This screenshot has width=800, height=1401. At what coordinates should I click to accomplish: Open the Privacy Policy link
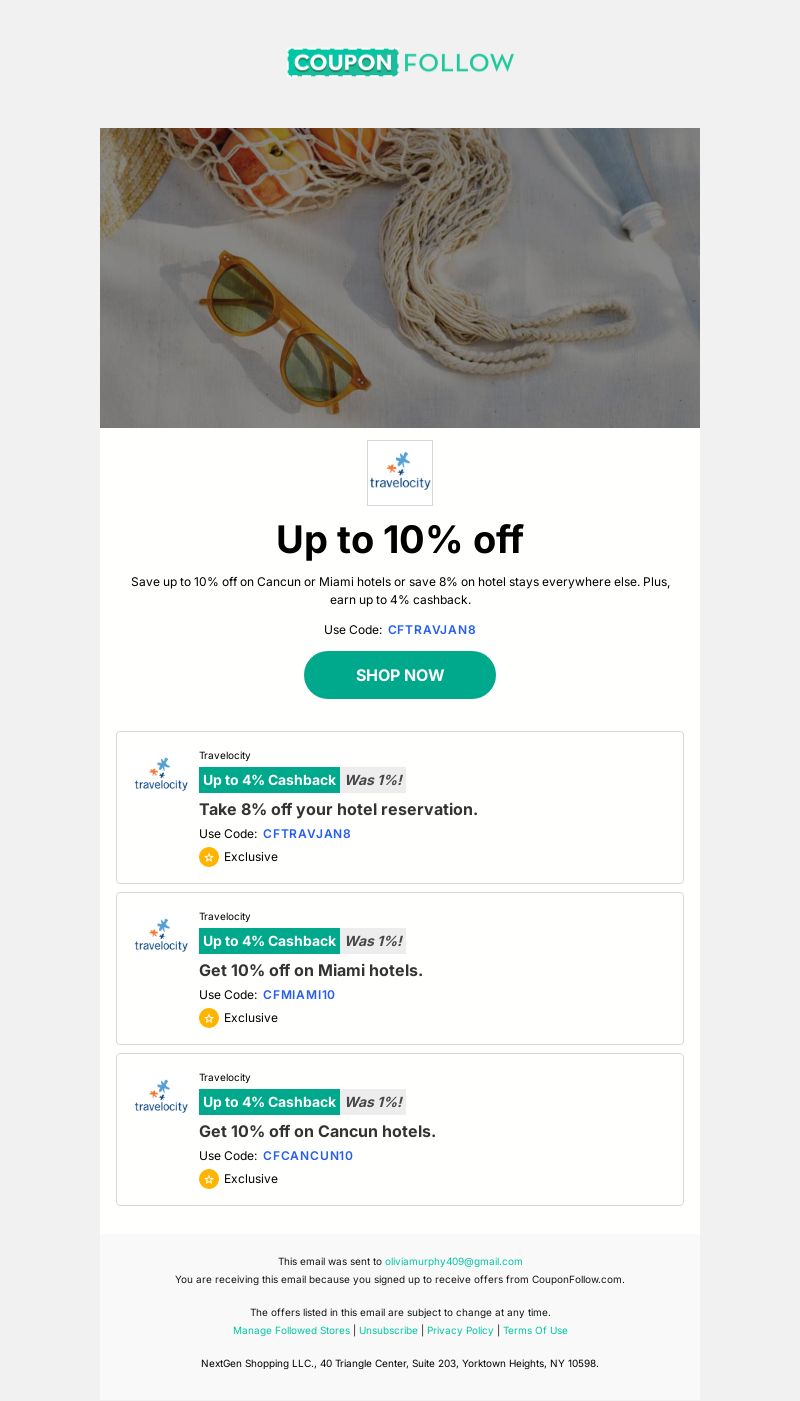[x=460, y=1331]
